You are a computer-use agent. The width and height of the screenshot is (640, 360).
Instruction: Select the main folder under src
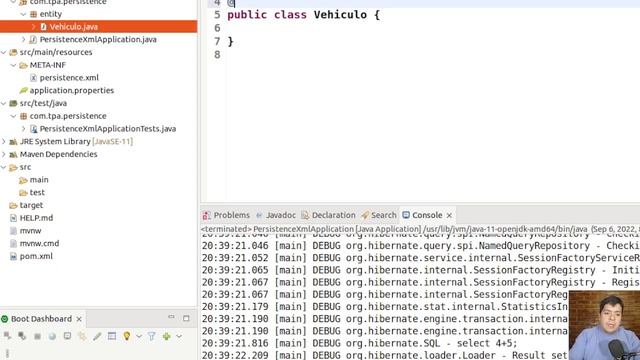coord(39,180)
